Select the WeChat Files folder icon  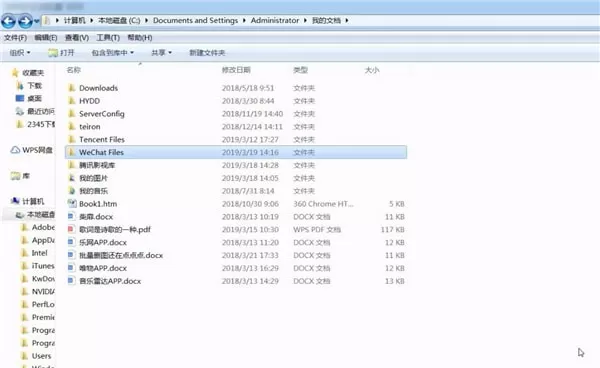[x=72, y=152]
